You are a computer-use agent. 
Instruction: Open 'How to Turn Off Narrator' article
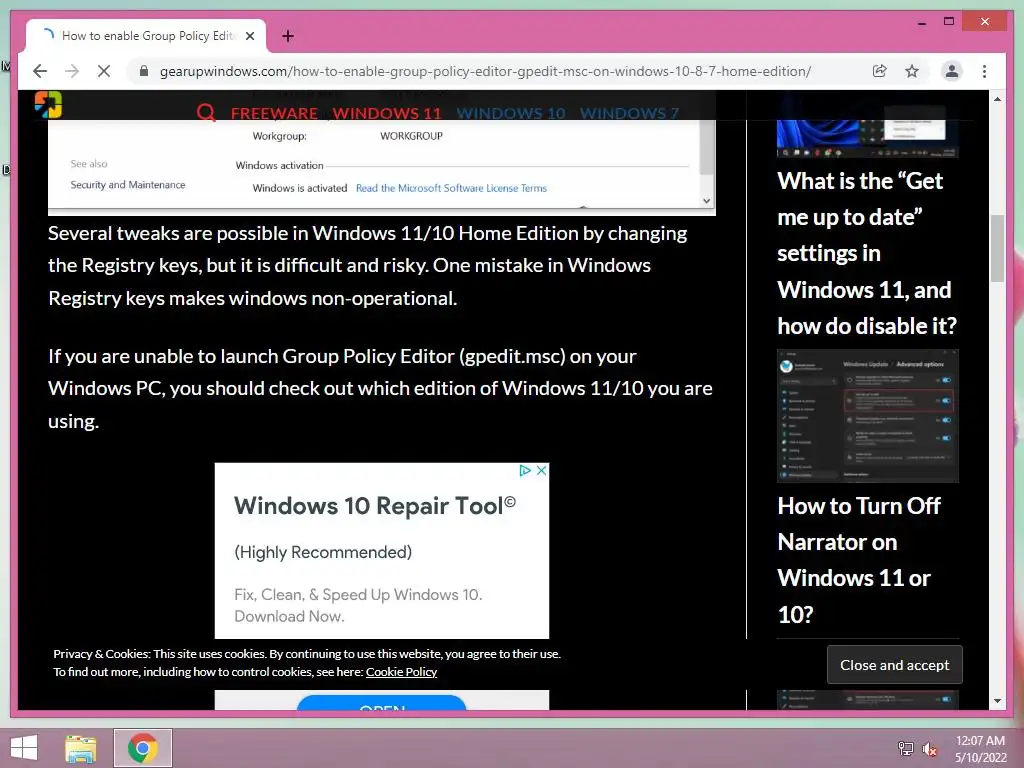pyautogui.click(x=859, y=560)
